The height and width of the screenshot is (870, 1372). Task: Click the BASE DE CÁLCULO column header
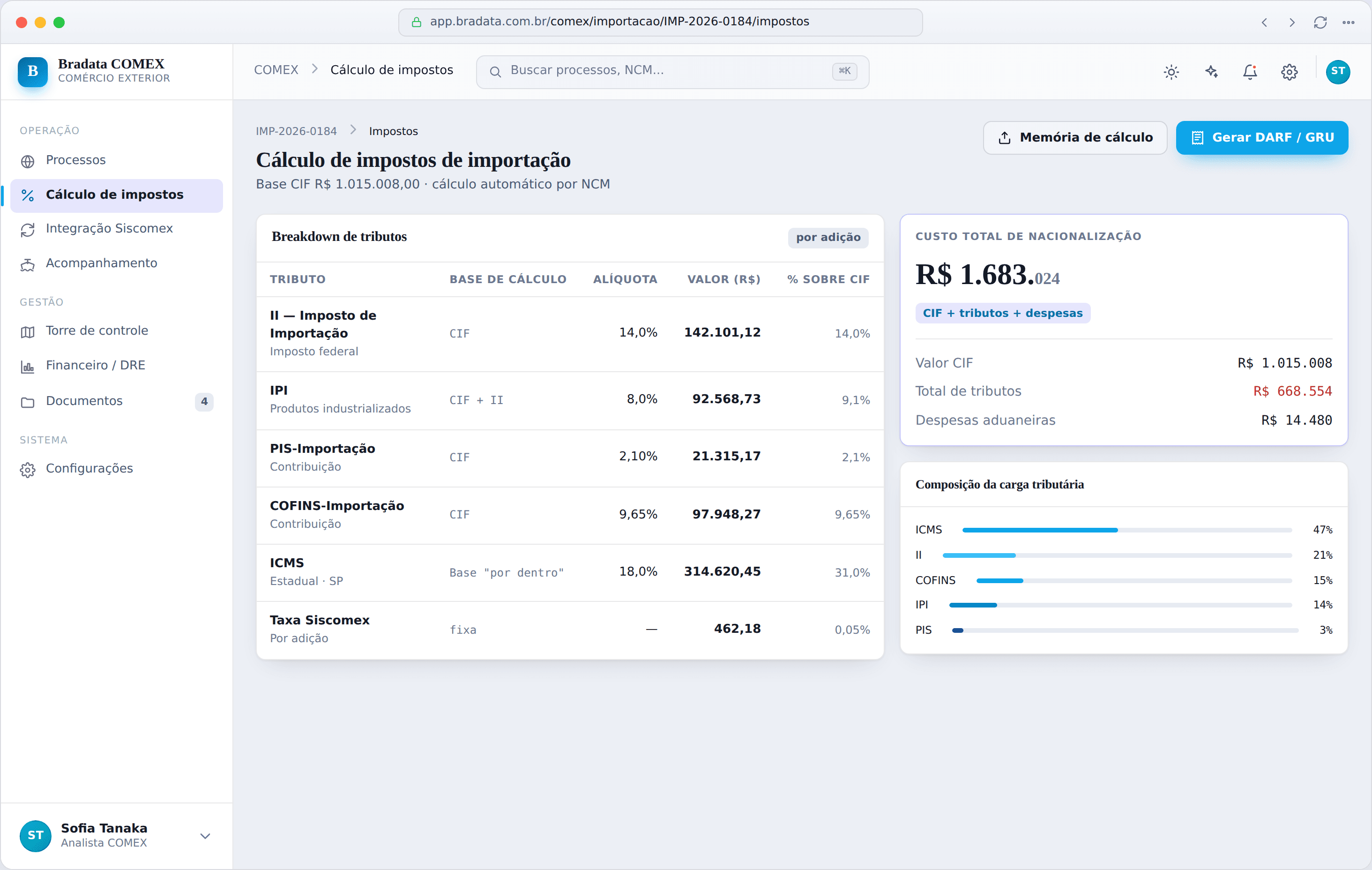click(x=507, y=279)
